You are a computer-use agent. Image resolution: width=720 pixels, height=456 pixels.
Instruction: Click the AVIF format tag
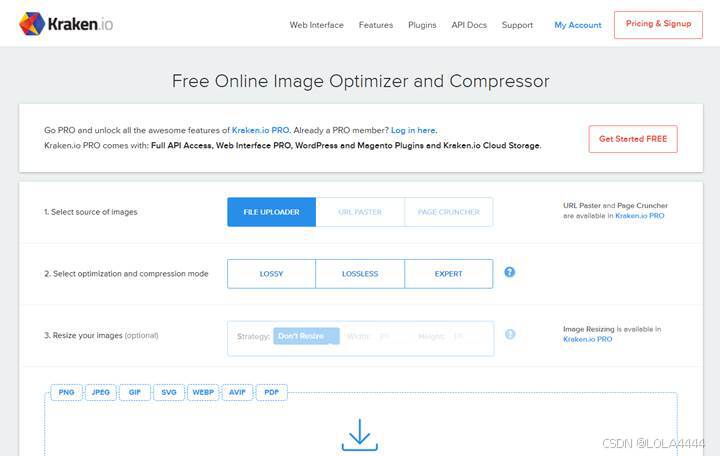pyautogui.click(x=237, y=393)
